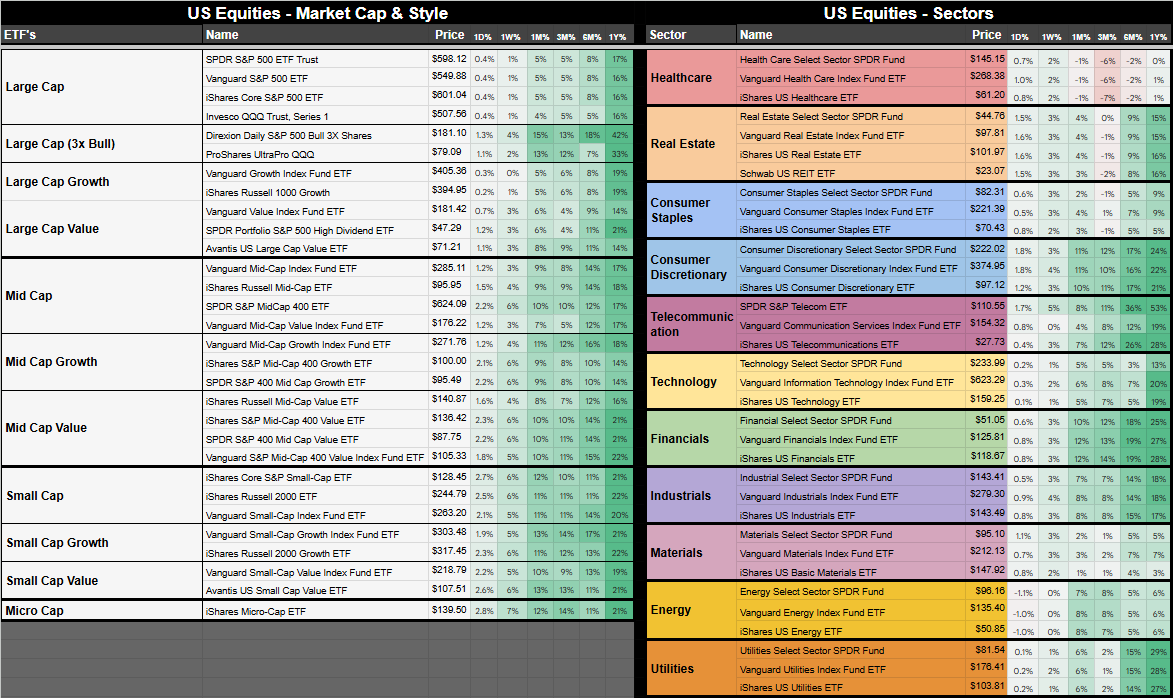Select the 'US Equities - Market Cap & Style' title
The width and height of the screenshot is (1173, 698).
(317, 13)
